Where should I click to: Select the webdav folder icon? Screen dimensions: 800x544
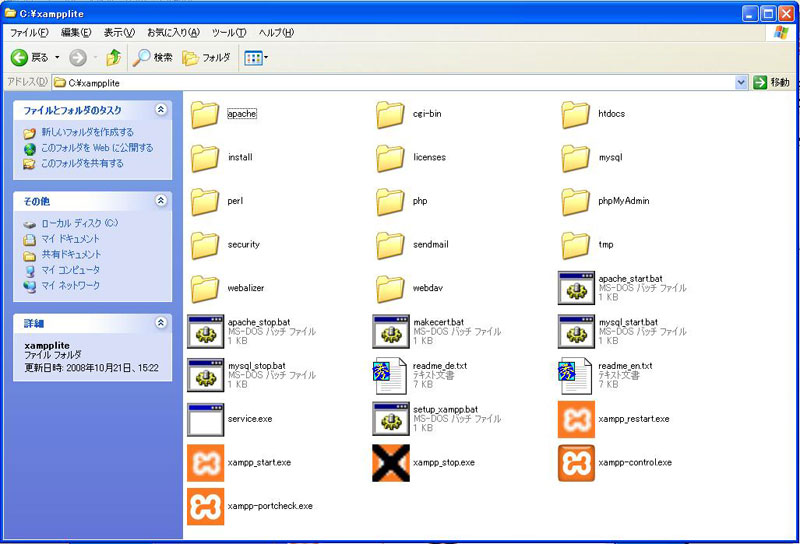pos(390,288)
